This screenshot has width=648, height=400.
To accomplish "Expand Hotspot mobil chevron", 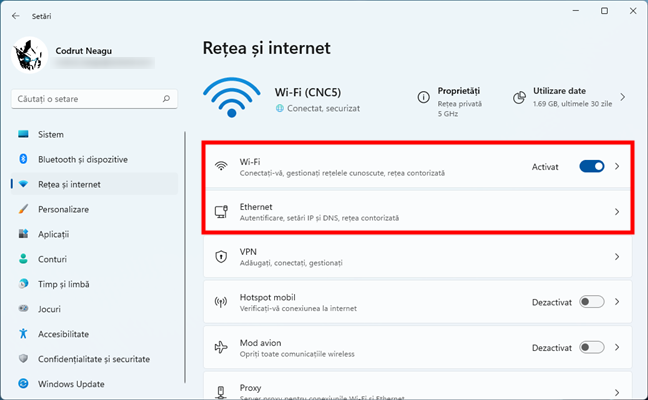I will [x=617, y=302].
